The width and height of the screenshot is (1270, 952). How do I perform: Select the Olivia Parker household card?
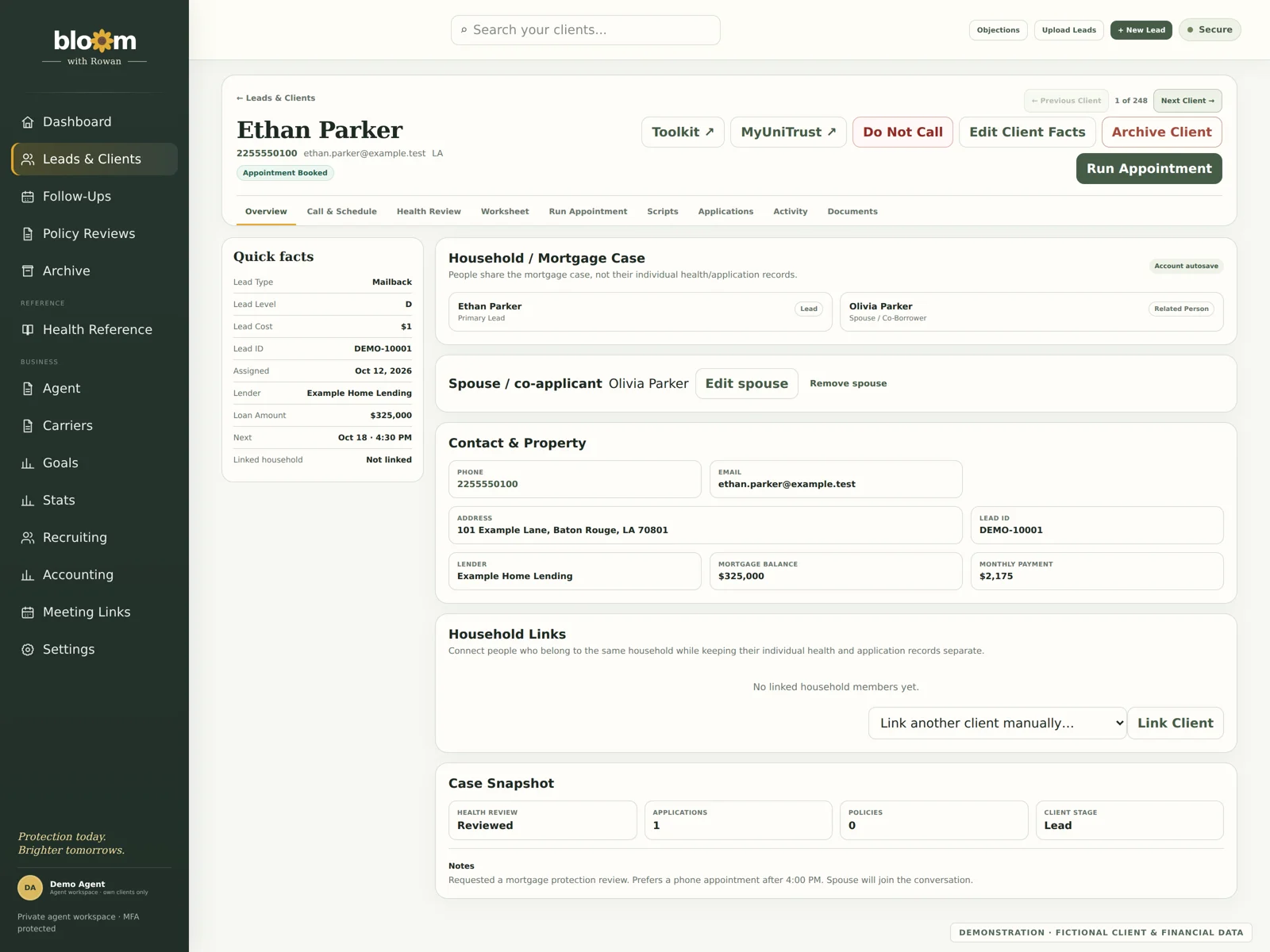[x=1031, y=312]
